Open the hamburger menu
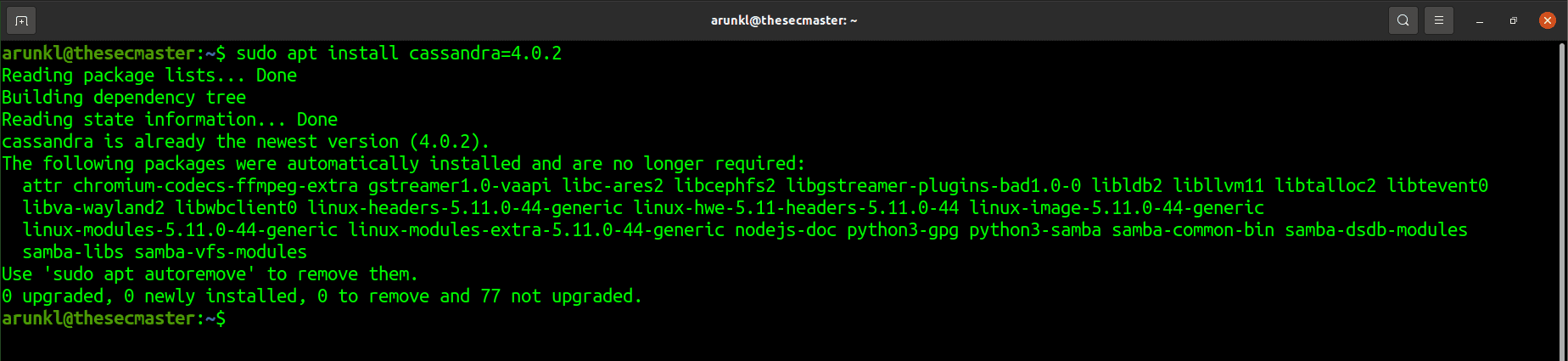 (1439, 20)
